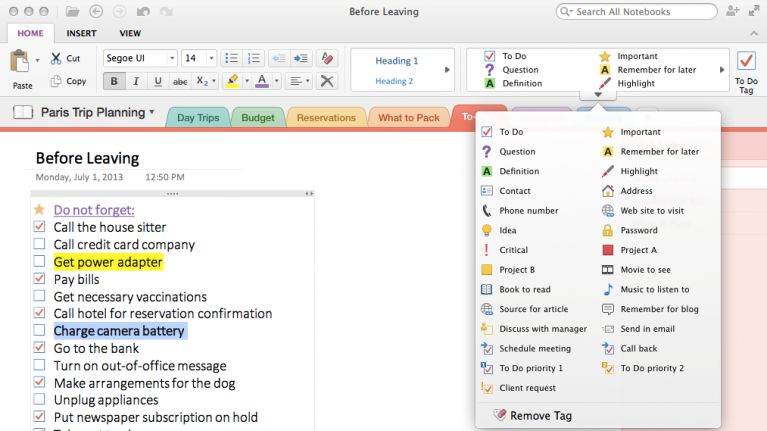Click the numbered list icon

(x=254, y=58)
